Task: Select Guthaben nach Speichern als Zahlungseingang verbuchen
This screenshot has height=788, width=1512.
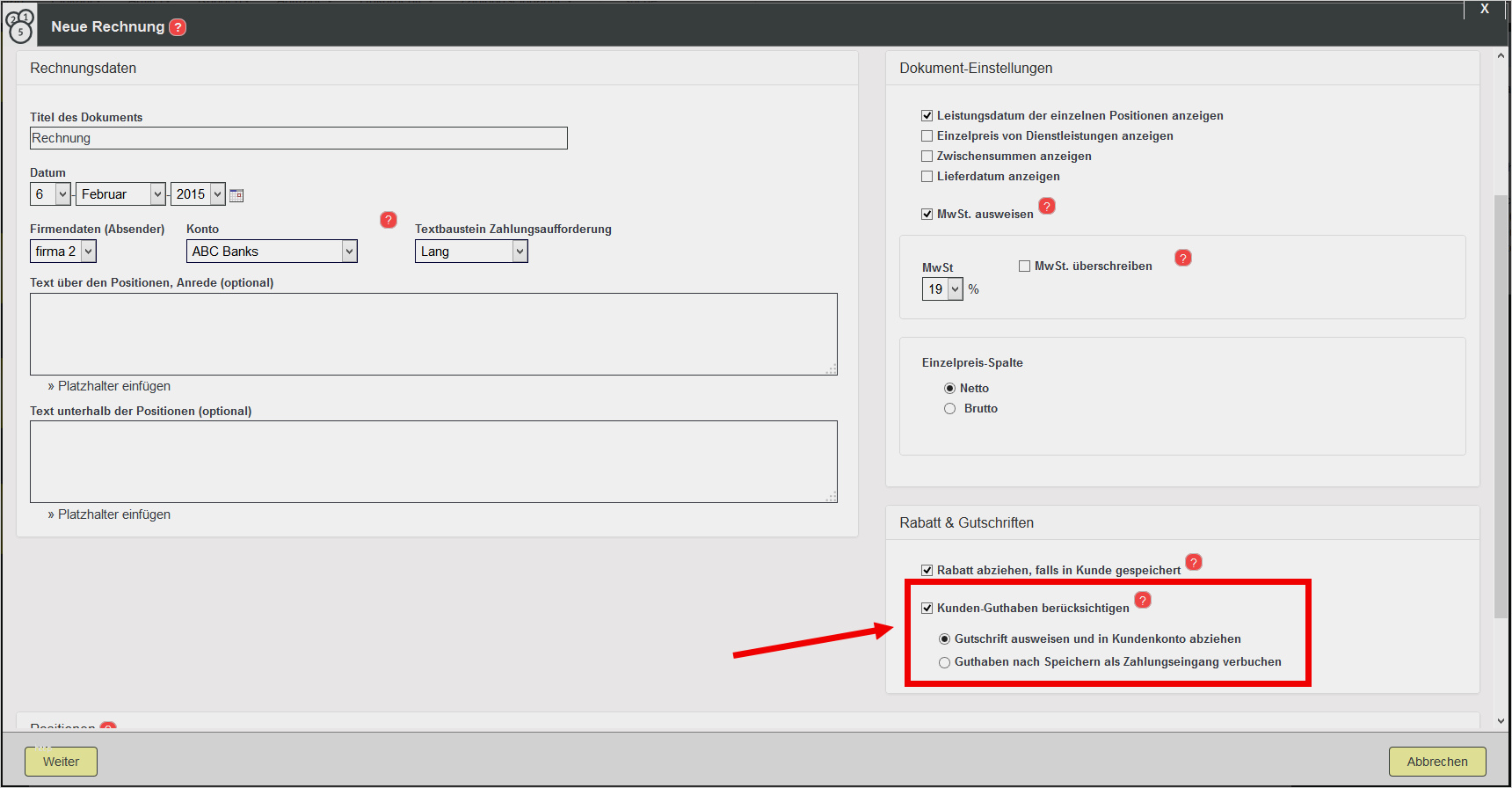Action: (944, 662)
